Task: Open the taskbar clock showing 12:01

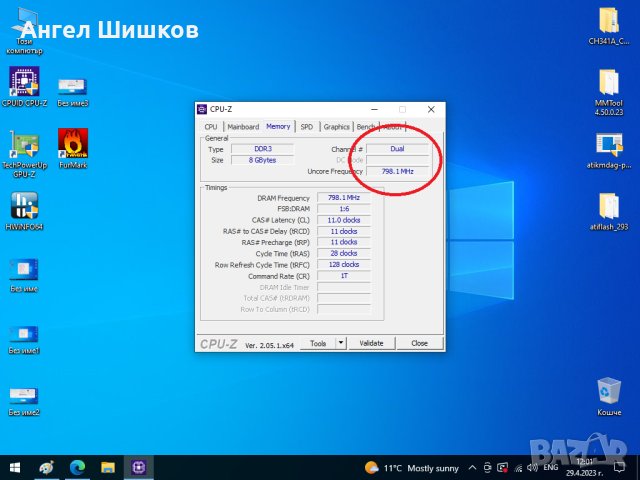Action: point(584,468)
